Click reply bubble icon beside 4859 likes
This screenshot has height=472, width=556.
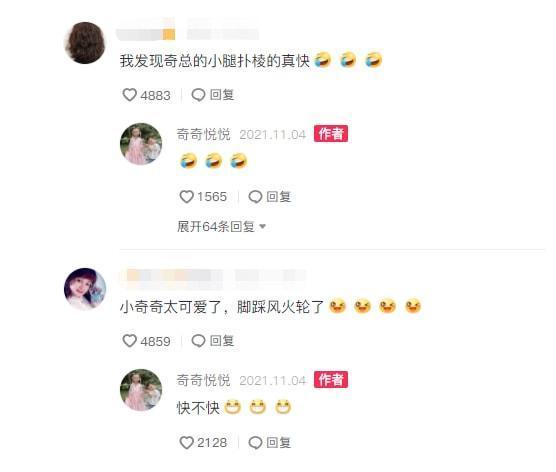(198, 341)
